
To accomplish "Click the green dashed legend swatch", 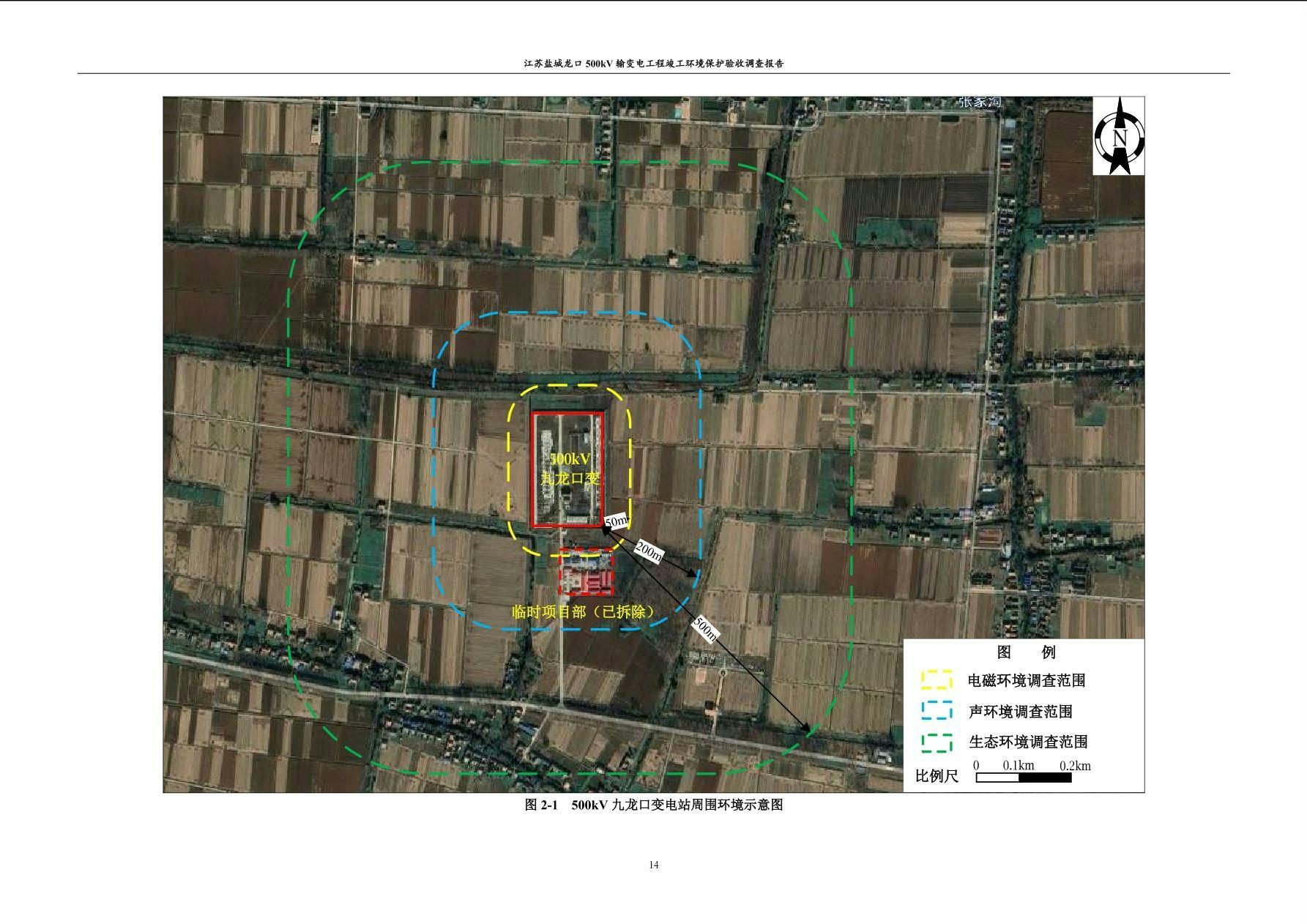I will point(937,742).
